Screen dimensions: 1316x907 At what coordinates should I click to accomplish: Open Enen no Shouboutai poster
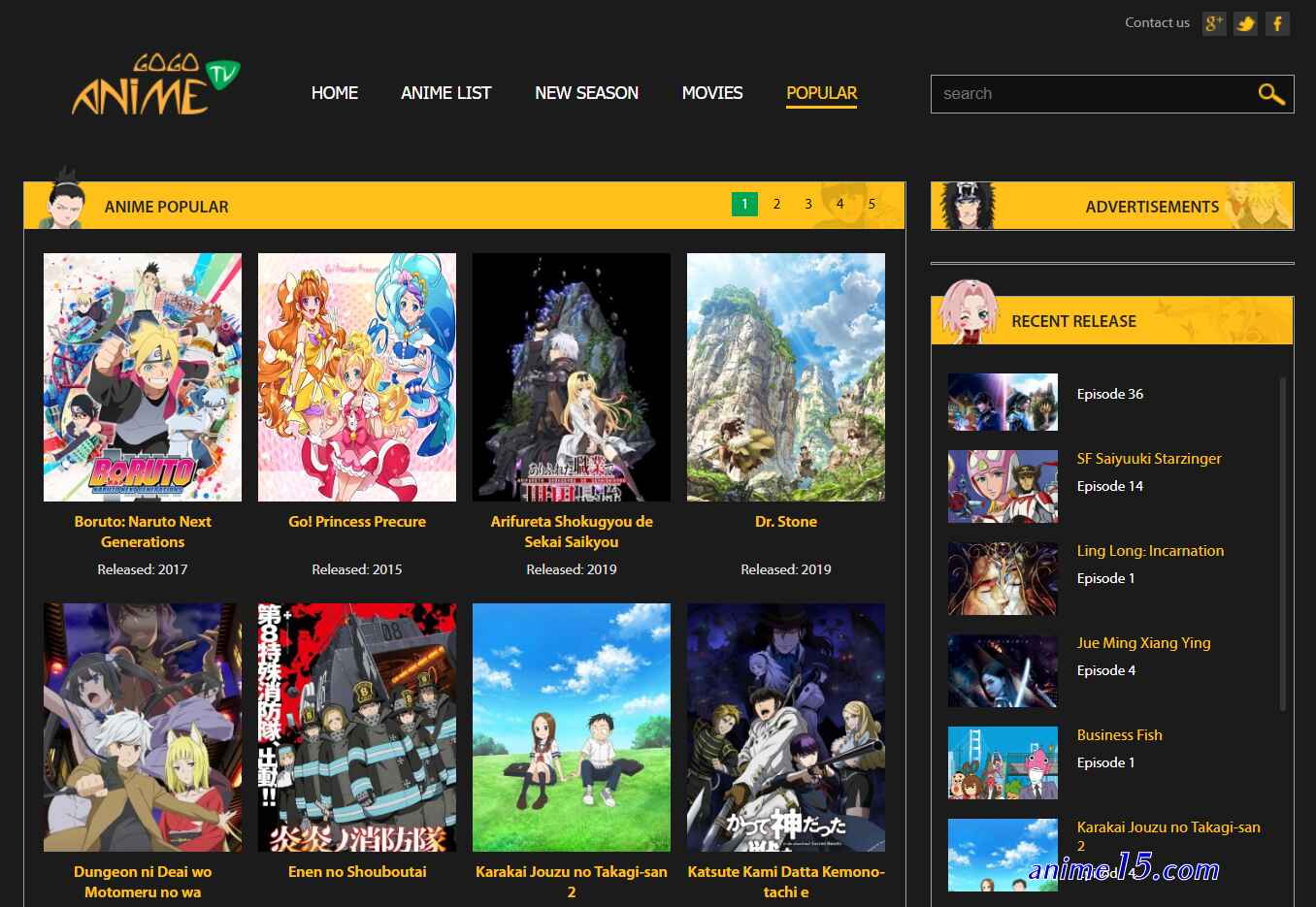pos(357,728)
